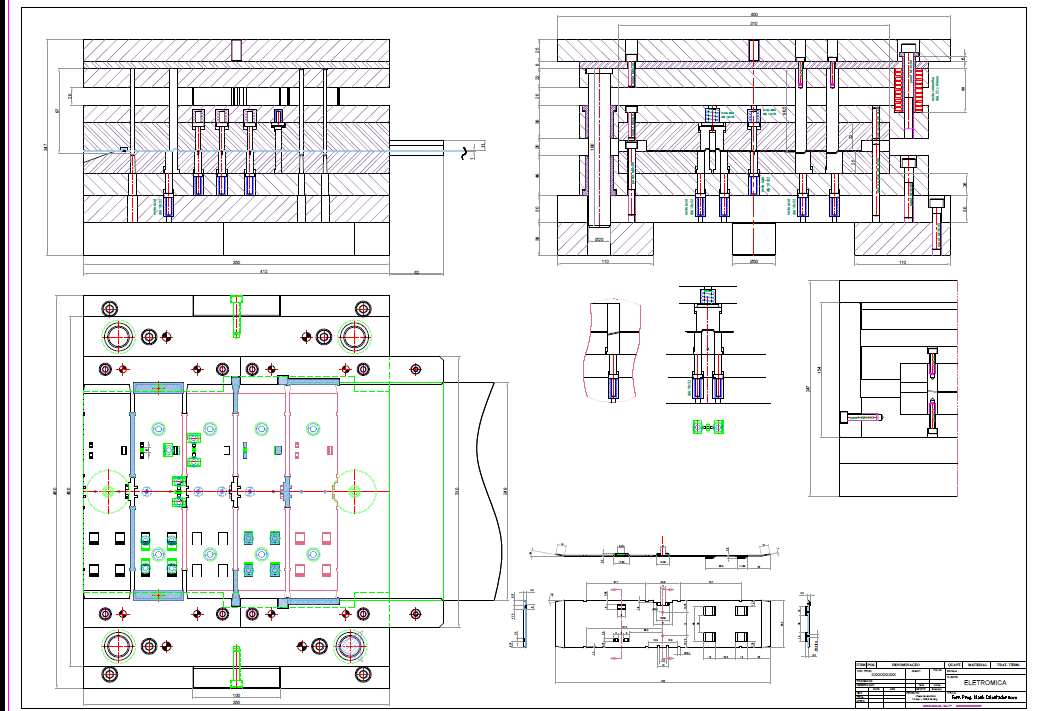Click the large green dashed circle at left of strip

[107, 490]
